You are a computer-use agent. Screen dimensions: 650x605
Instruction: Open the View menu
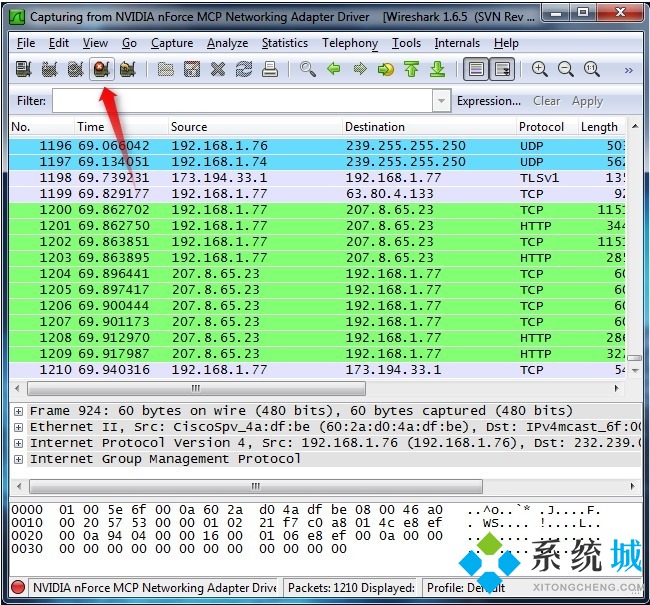point(95,43)
